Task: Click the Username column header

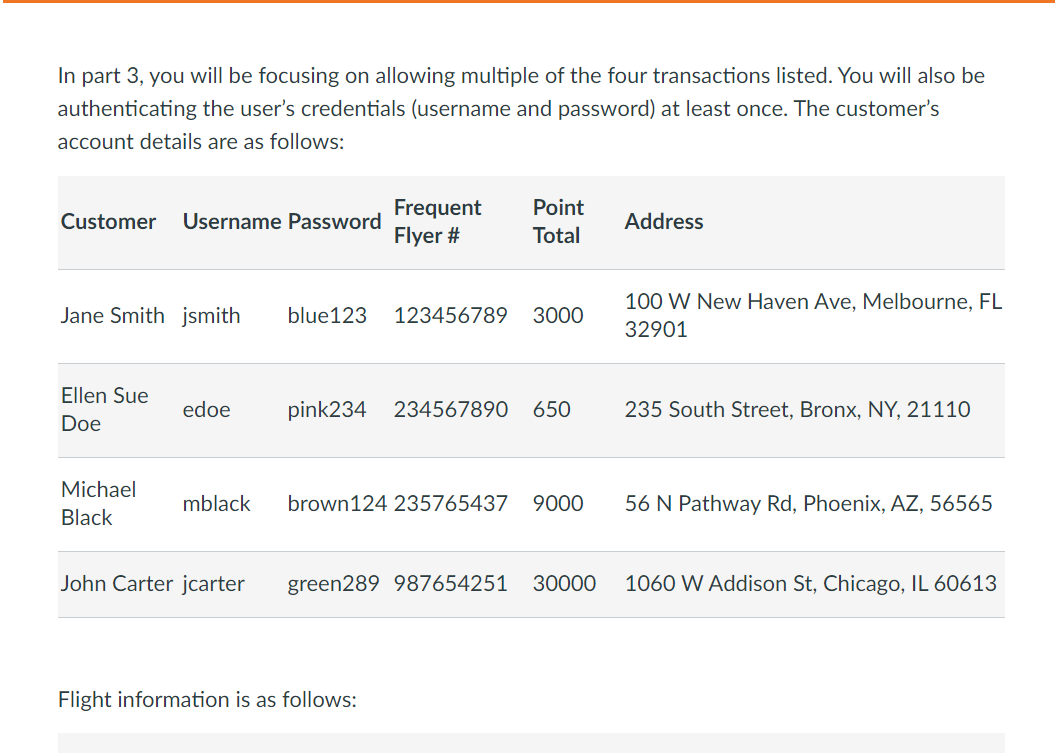Action: (232, 221)
